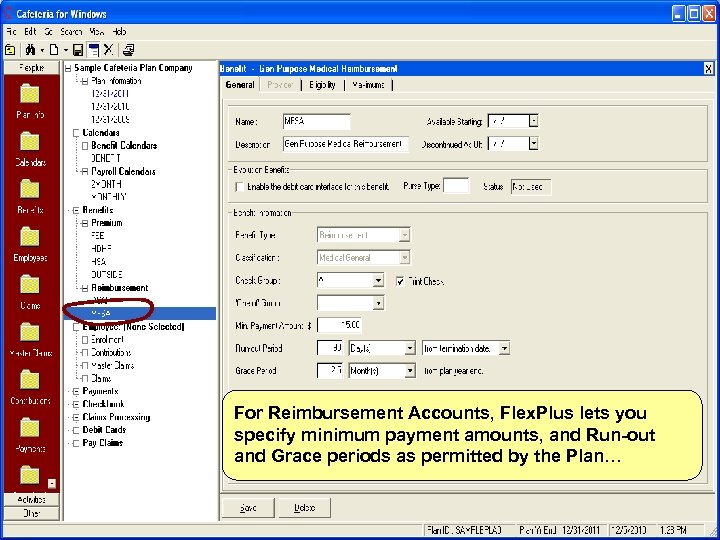
Task: Click the open-plan folder toolbar icon
Action: pos(10,50)
